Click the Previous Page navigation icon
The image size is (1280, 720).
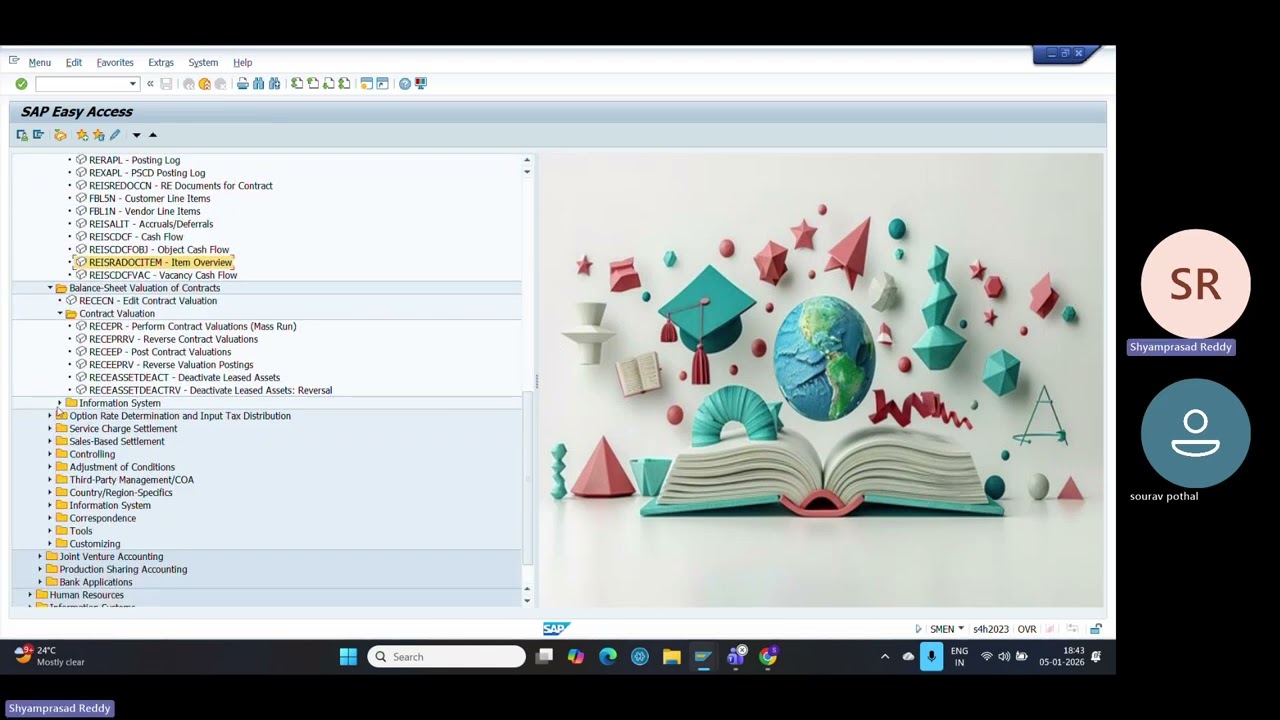pyautogui.click(x=313, y=84)
